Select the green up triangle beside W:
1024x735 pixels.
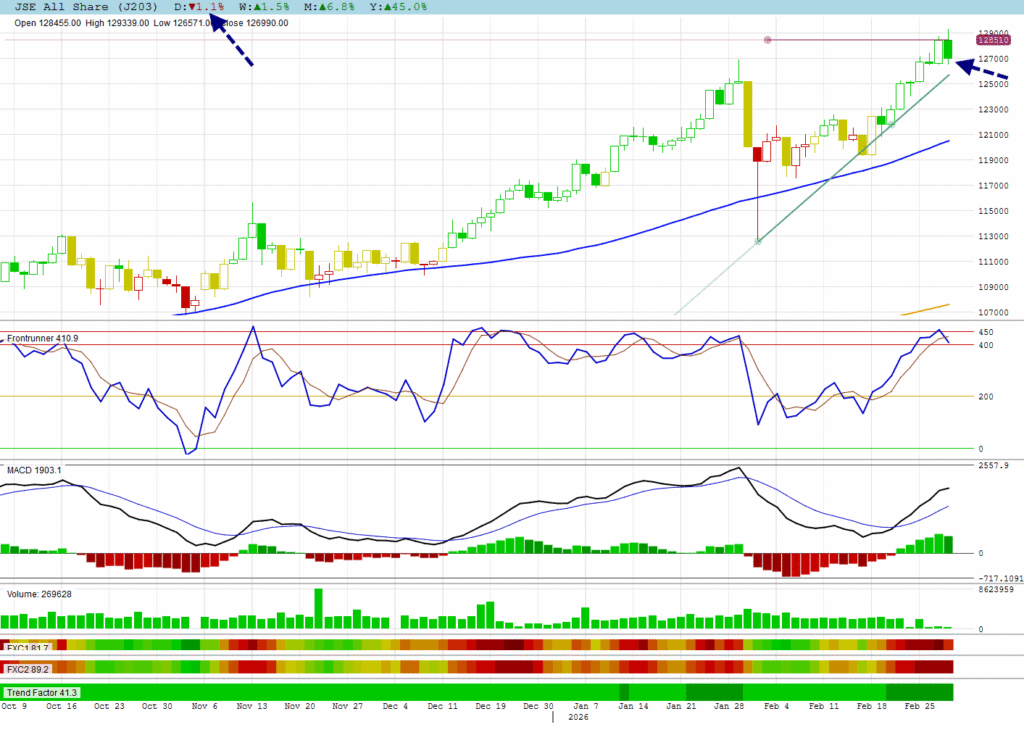[257, 6]
